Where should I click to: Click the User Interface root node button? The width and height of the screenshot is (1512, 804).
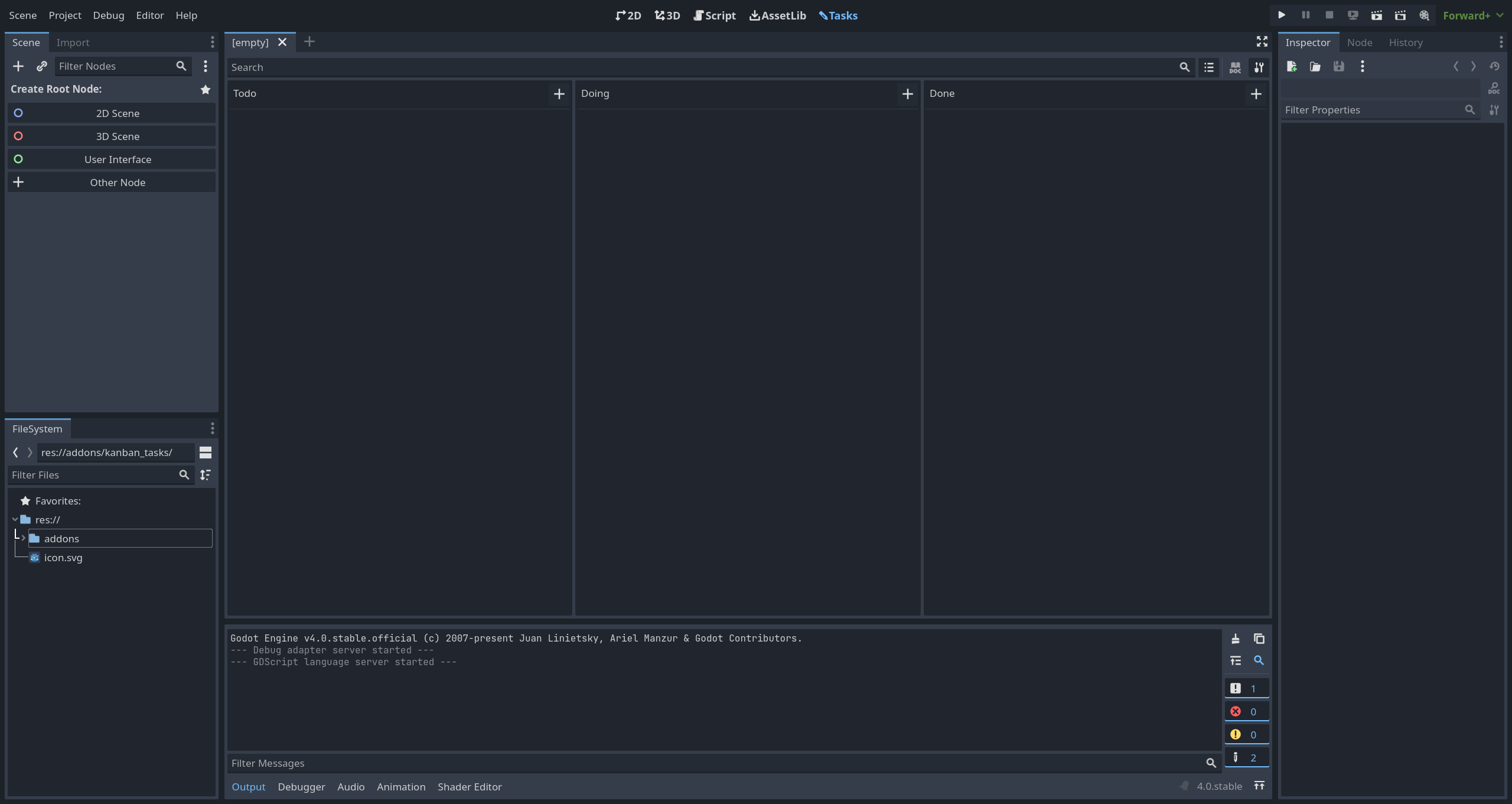(x=118, y=160)
